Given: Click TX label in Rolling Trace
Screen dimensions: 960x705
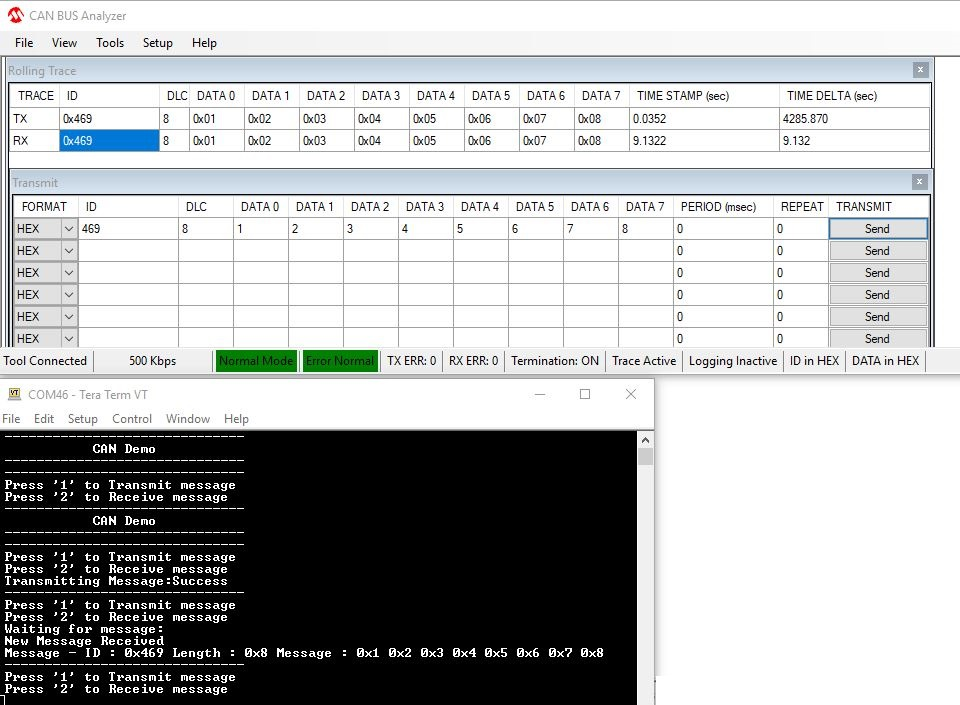Looking at the screenshot, I should point(20,119).
